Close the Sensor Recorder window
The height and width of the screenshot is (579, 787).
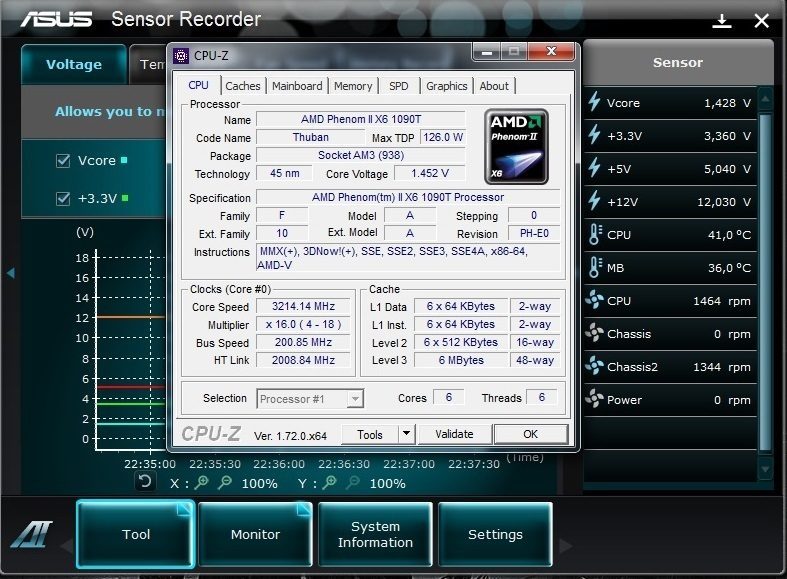[761, 21]
